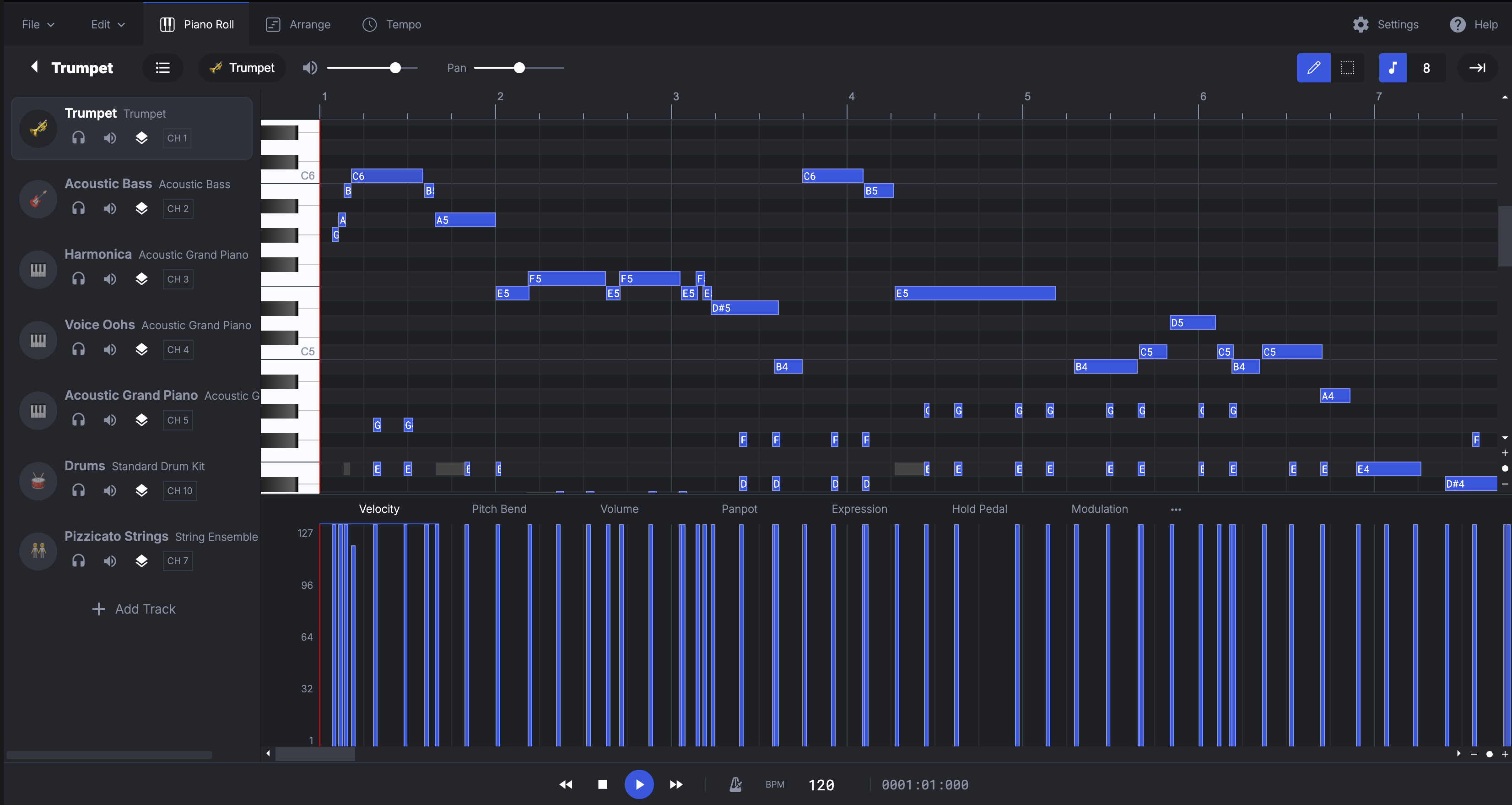The image size is (1512, 805).
Task: Open the Trumpet instrument selector
Action: pos(242,68)
